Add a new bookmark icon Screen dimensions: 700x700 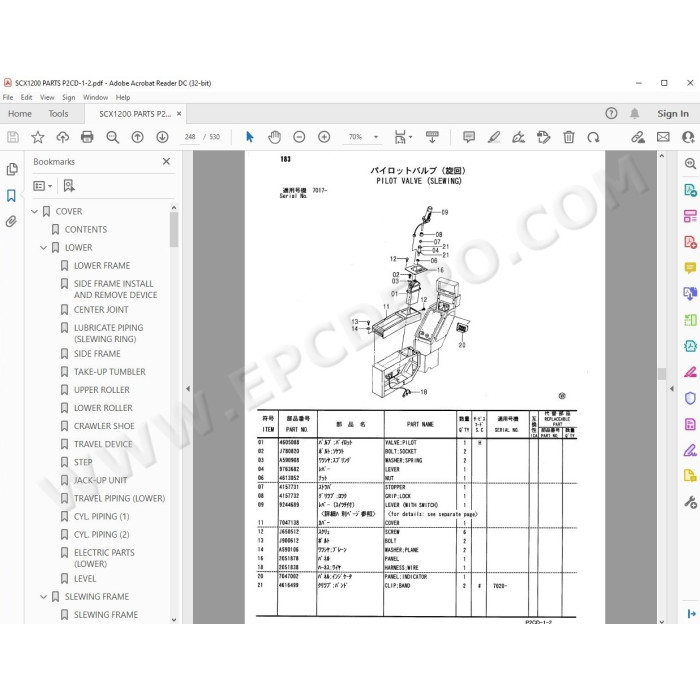tap(69, 186)
